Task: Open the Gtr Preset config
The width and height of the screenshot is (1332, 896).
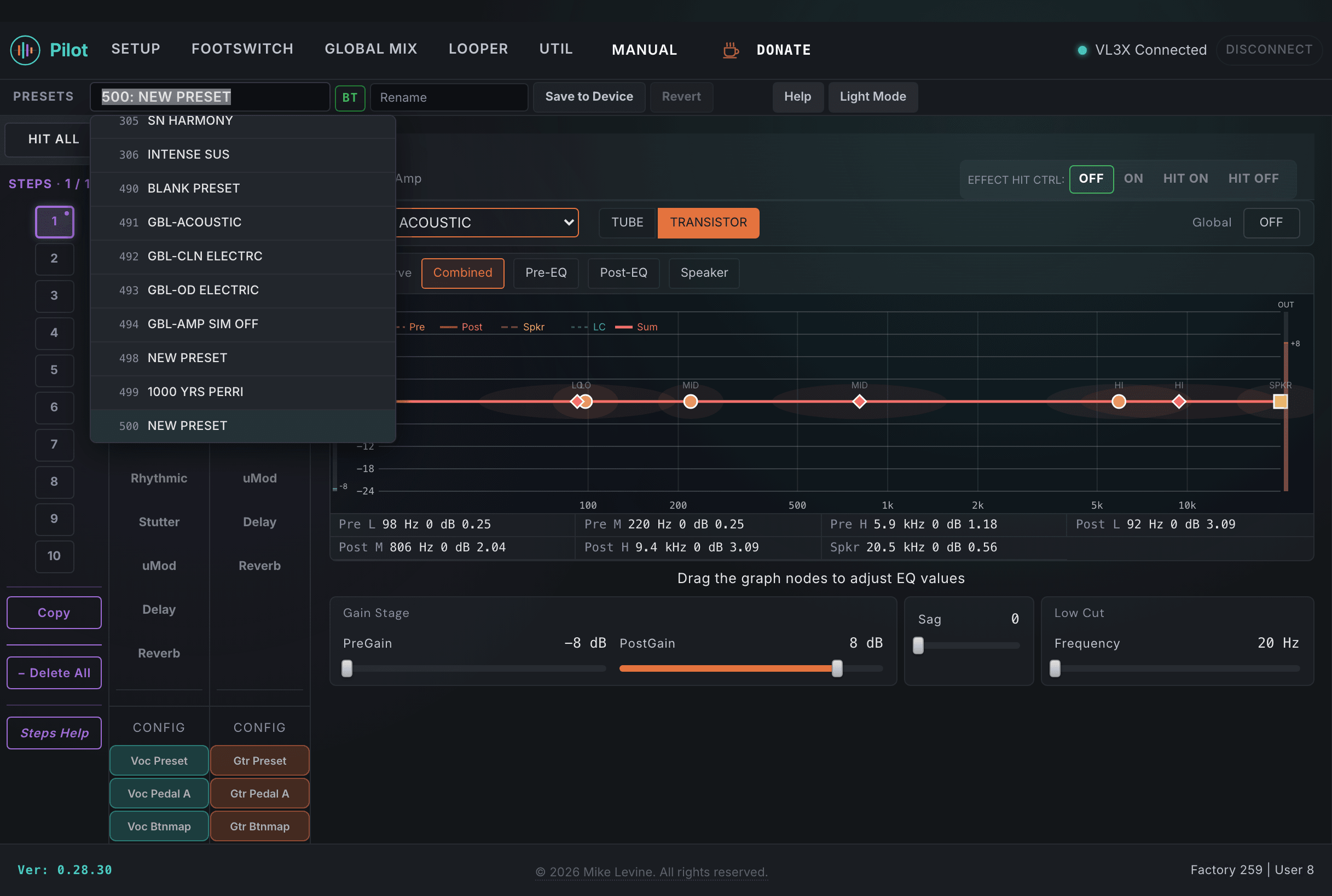Action: coord(259,761)
